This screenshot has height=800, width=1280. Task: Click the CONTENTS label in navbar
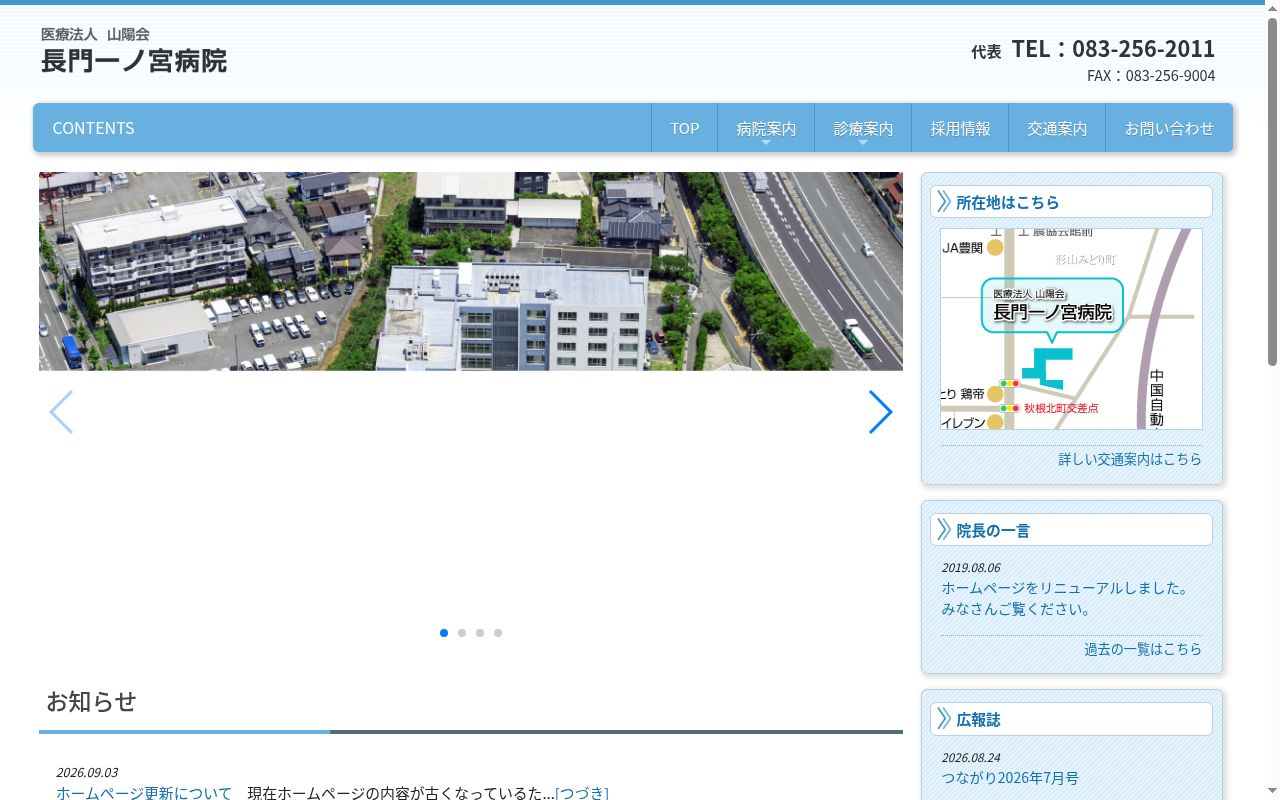click(93, 128)
